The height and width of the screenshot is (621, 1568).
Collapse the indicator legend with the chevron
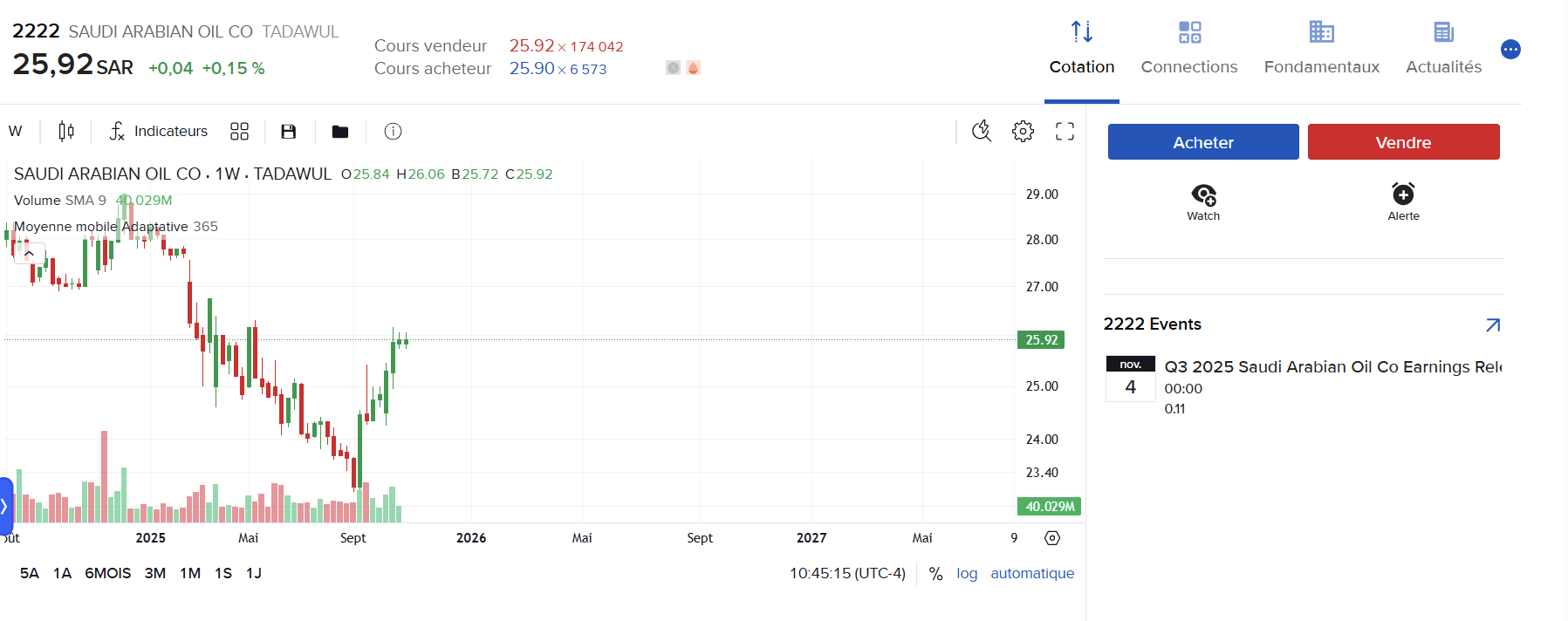(29, 254)
